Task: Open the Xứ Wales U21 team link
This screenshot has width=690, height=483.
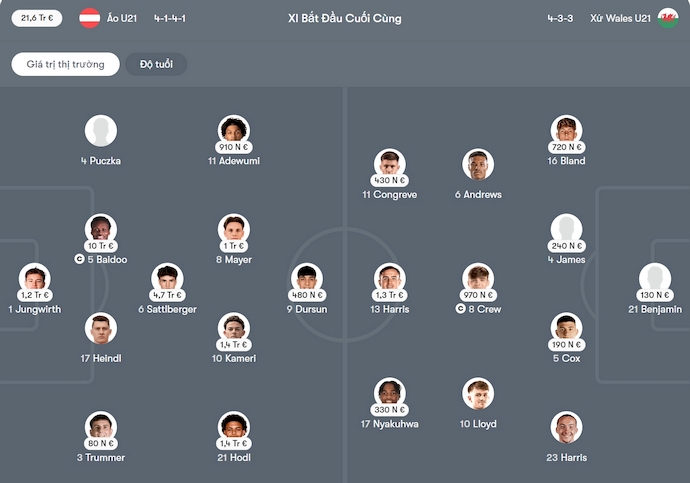Action: [620, 18]
